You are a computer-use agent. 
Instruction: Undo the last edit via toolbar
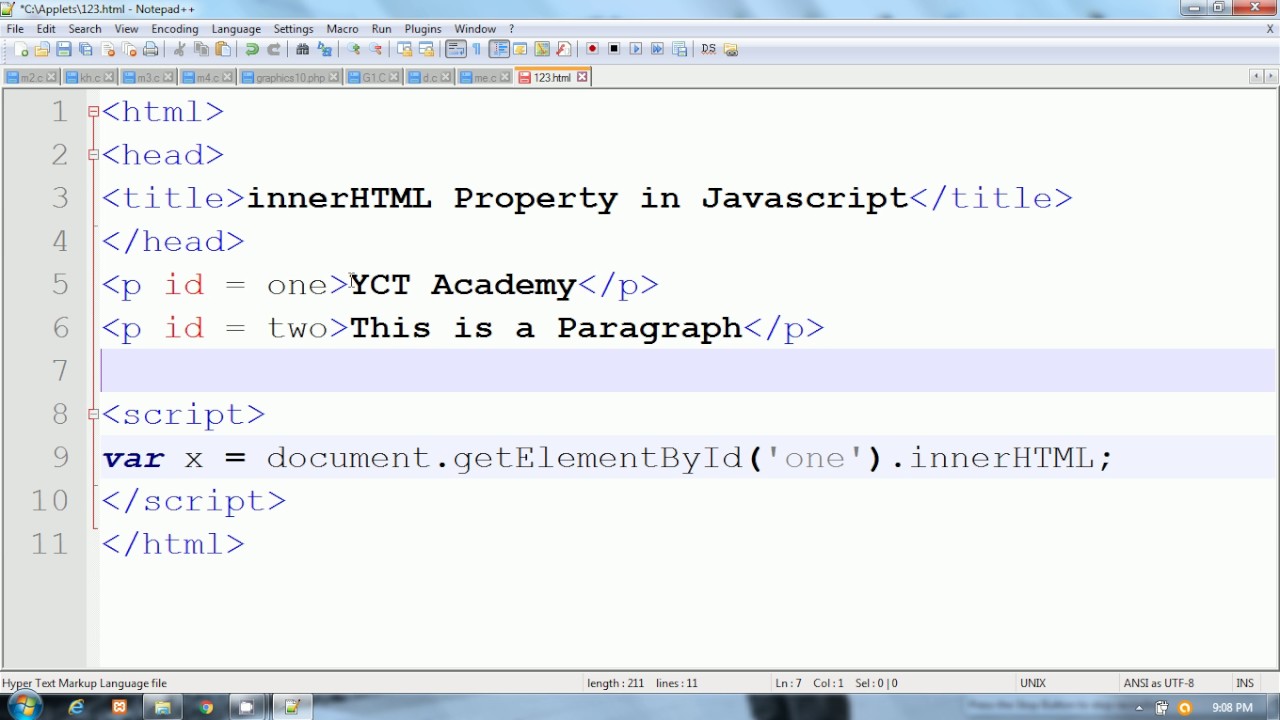pyautogui.click(x=252, y=49)
